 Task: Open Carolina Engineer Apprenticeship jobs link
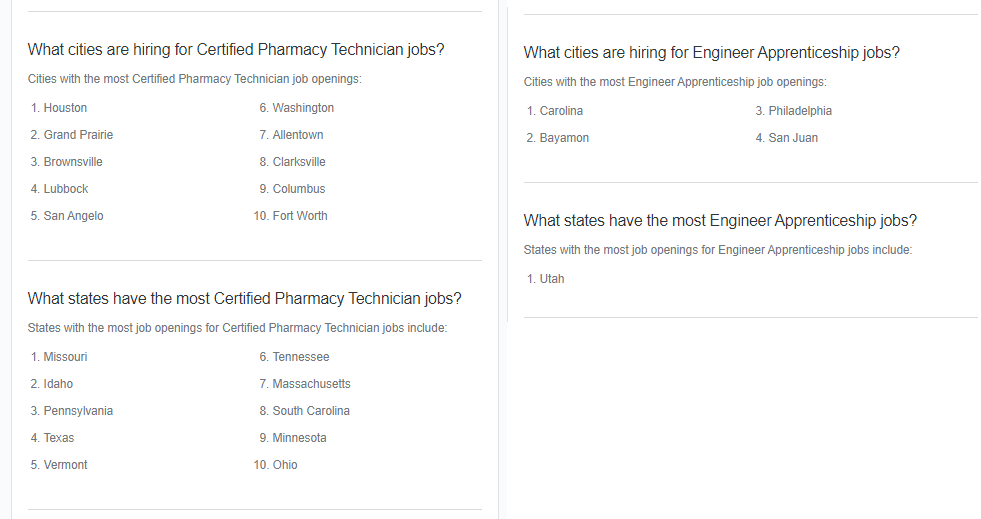(561, 111)
